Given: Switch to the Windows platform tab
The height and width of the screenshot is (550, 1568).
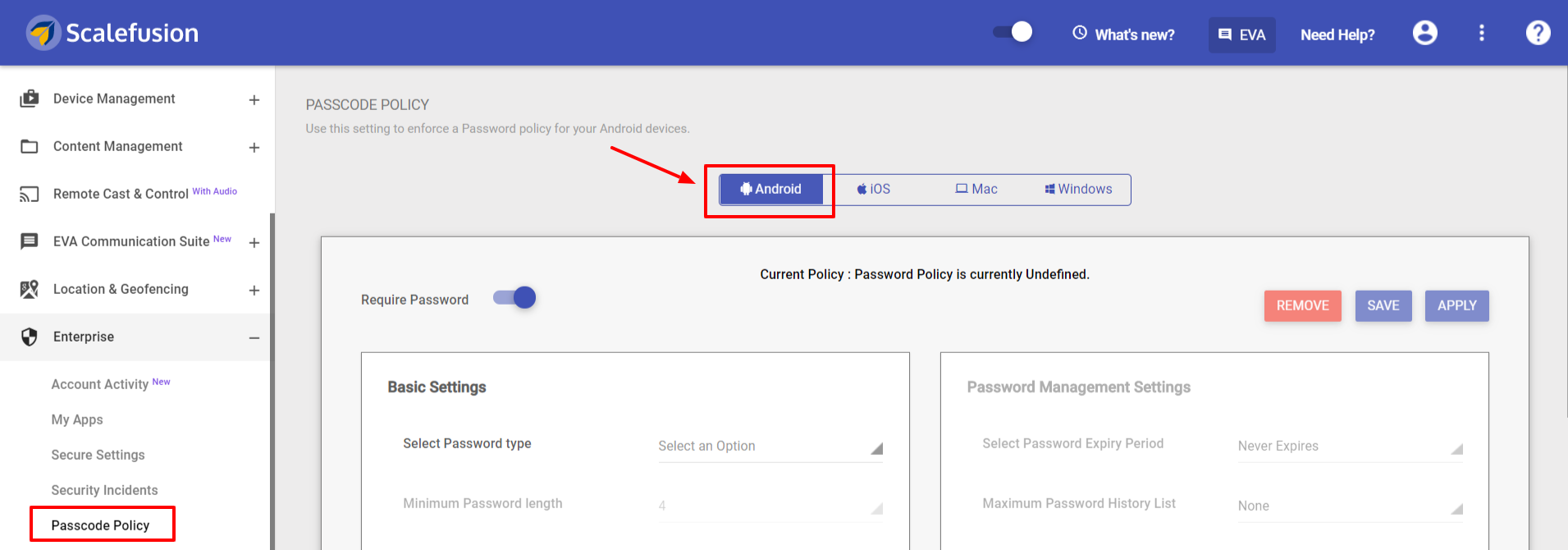Looking at the screenshot, I should tap(1079, 189).
